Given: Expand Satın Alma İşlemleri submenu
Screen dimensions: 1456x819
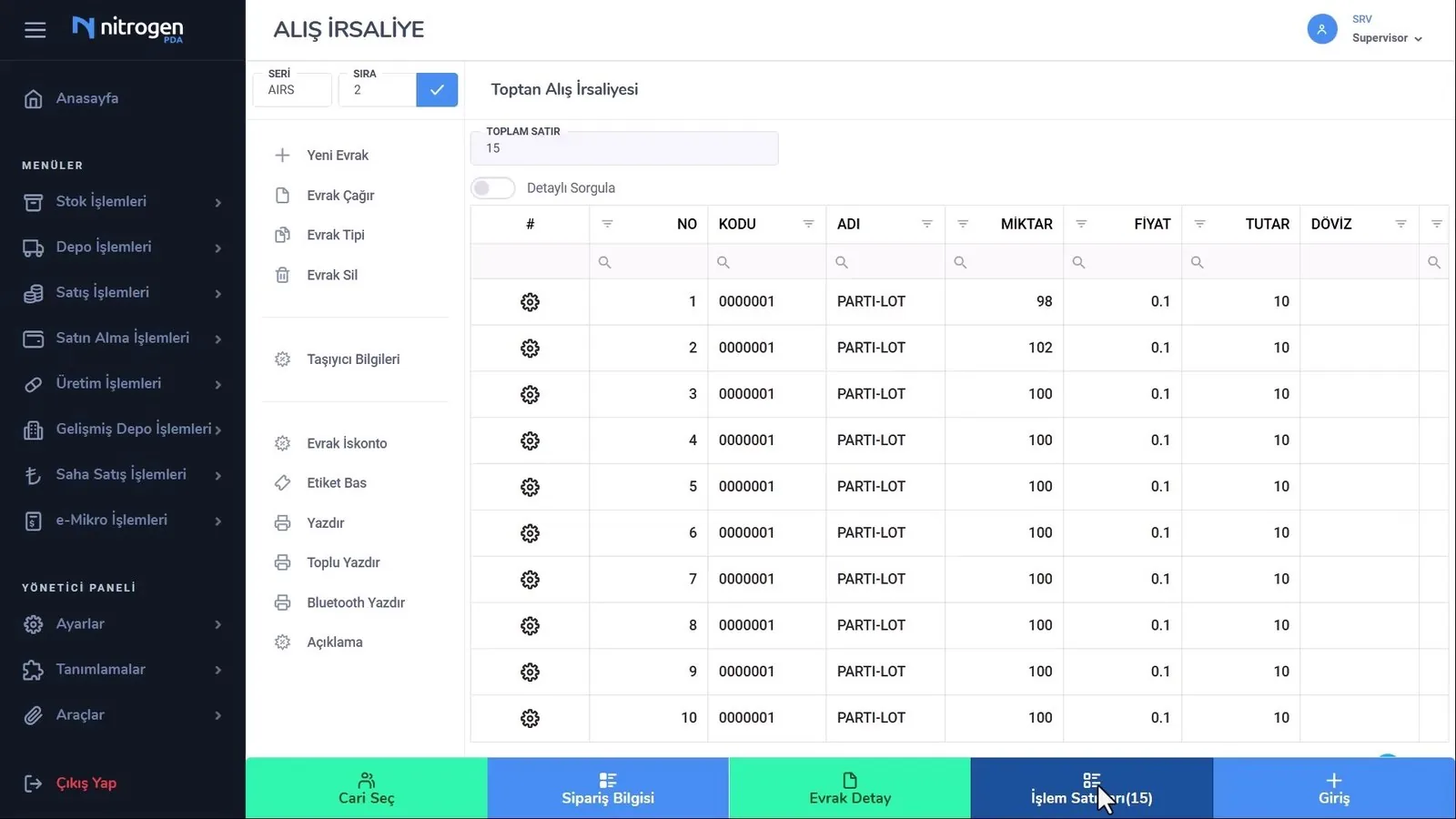Looking at the screenshot, I should click(123, 339).
